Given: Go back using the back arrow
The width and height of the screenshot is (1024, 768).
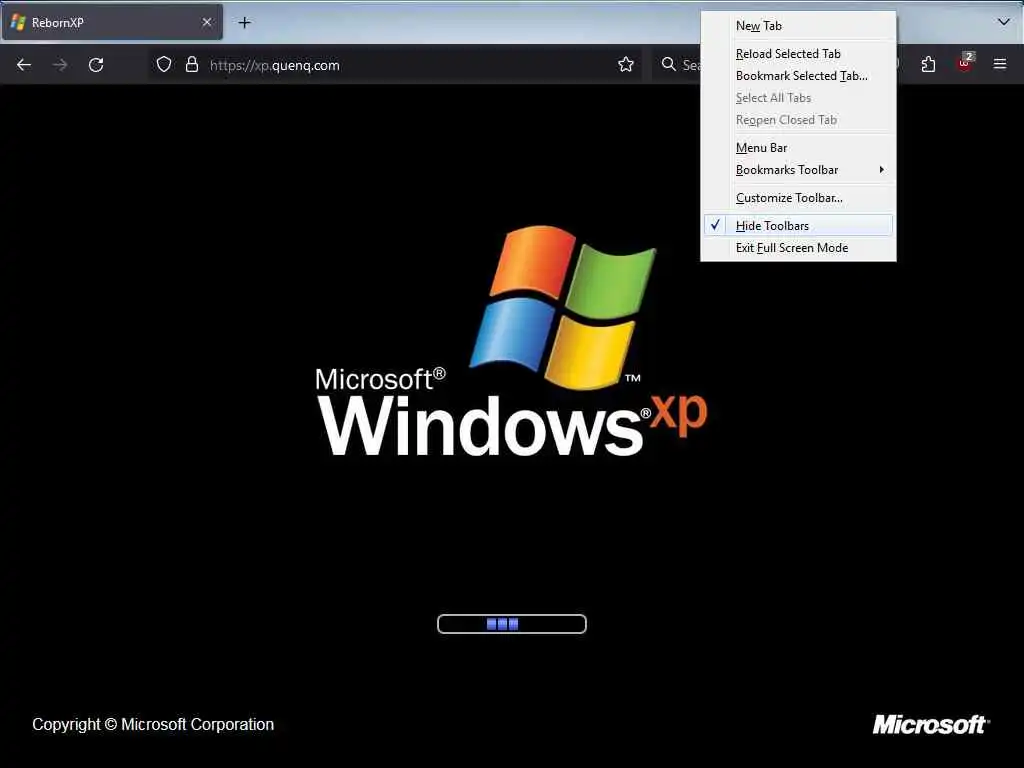Looking at the screenshot, I should tap(24, 65).
